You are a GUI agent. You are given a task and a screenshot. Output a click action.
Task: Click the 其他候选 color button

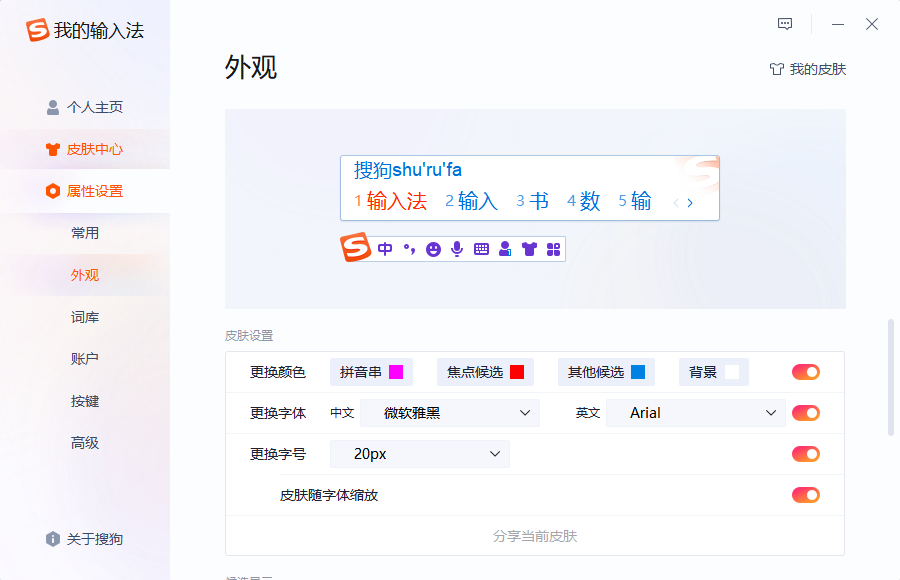pos(606,372)
